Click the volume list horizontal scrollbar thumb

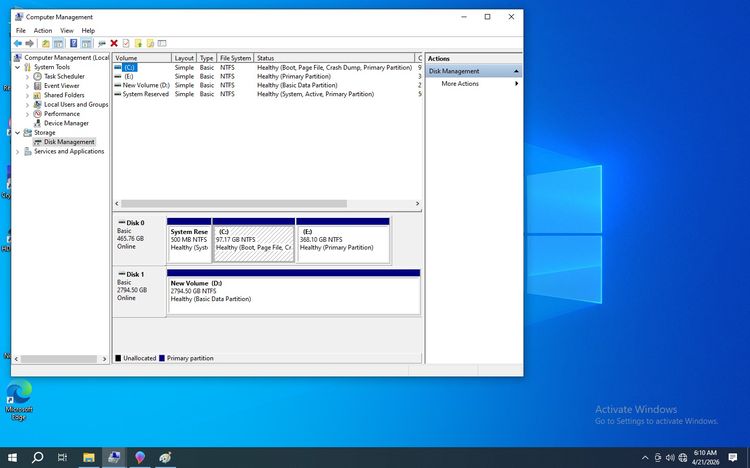click(x=234, y=204)
